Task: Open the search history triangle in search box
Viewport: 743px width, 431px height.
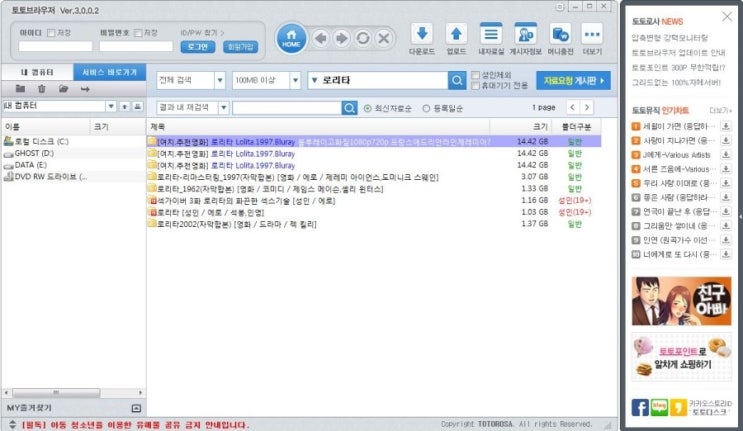Action: [x=314, y=81]
